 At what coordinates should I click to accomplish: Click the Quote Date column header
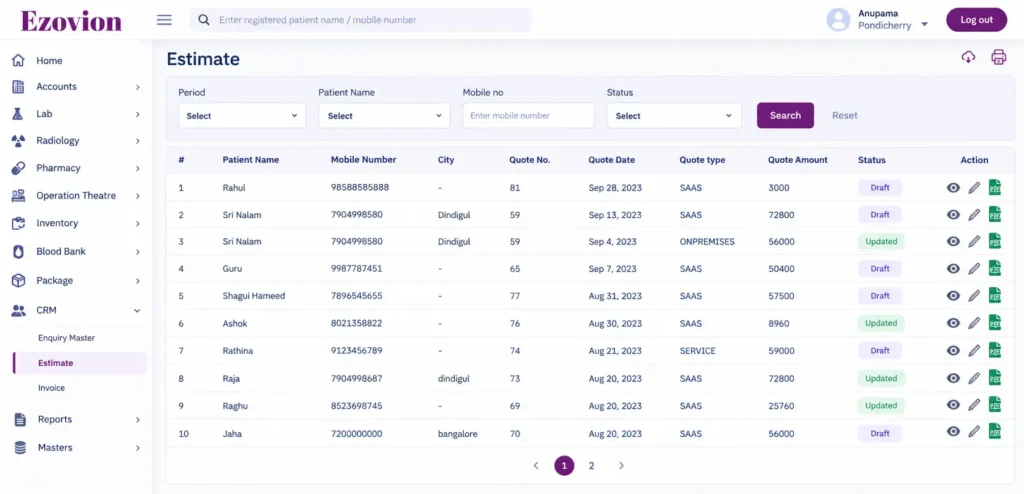click(x=611, y=159)
